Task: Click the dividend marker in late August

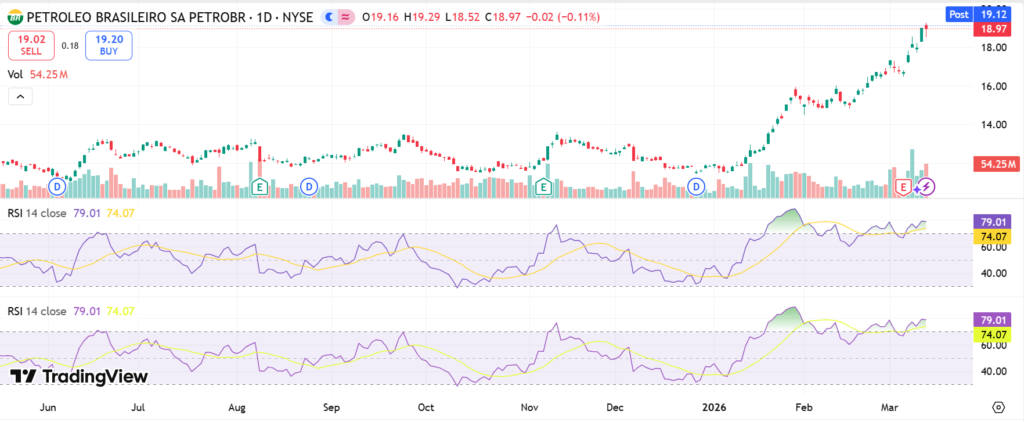Action: point(309,187)
